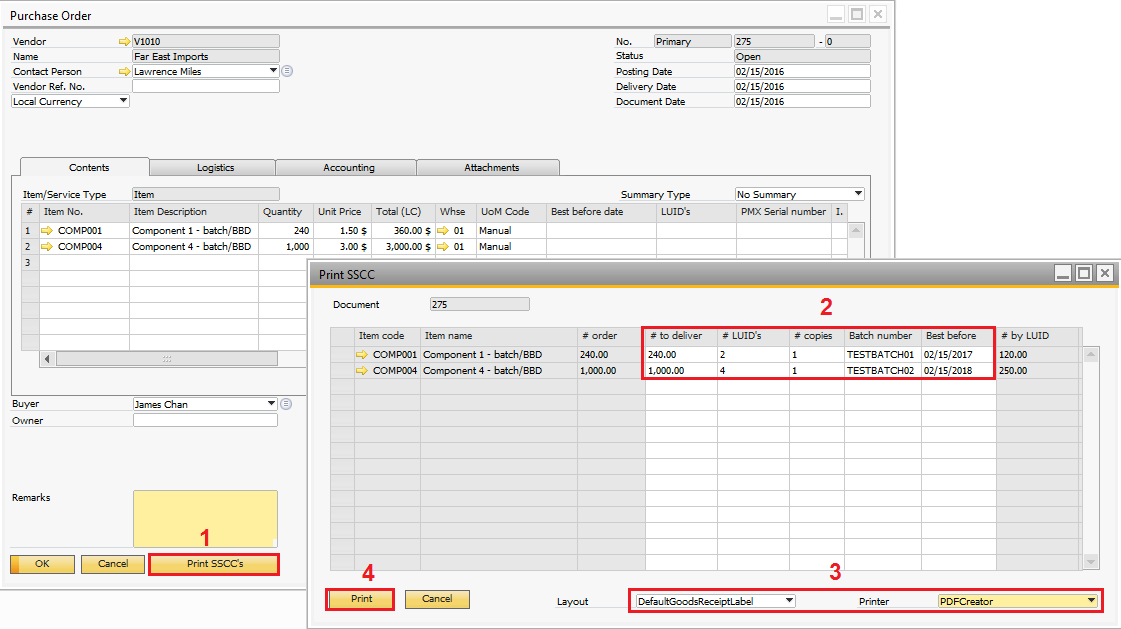
Task: Expand the Layout DefaultGoodsReceiptLabel dropdown
Action: [x=789, y=601]
